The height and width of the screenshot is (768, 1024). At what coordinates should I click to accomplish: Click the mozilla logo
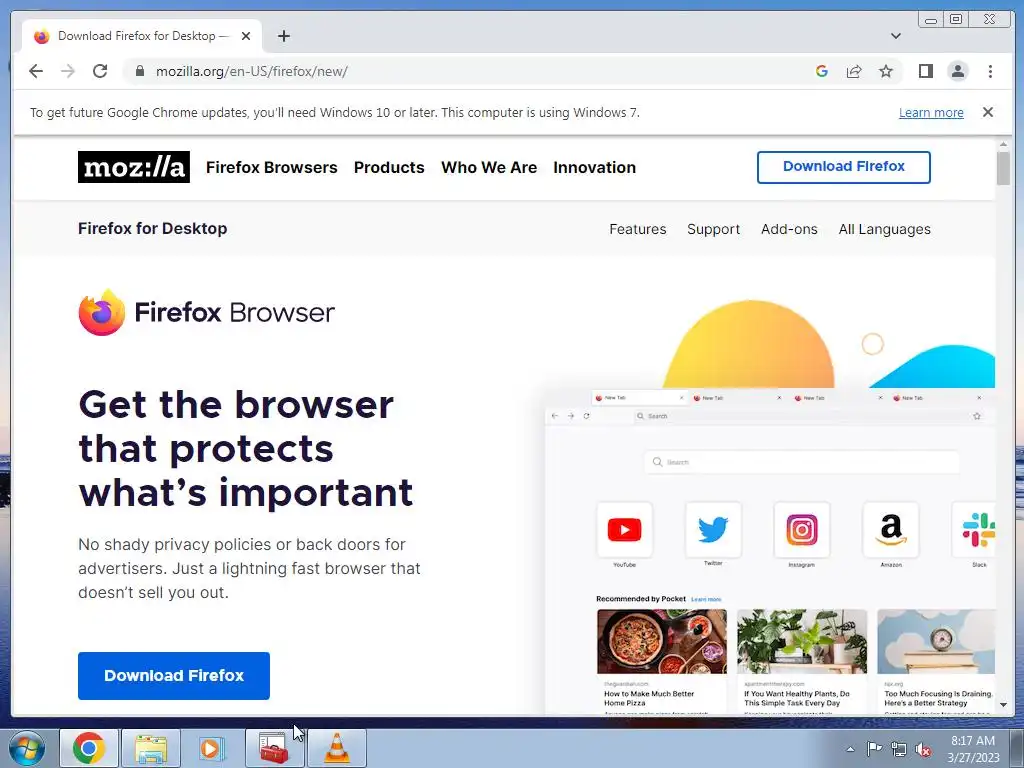[134, 167]
